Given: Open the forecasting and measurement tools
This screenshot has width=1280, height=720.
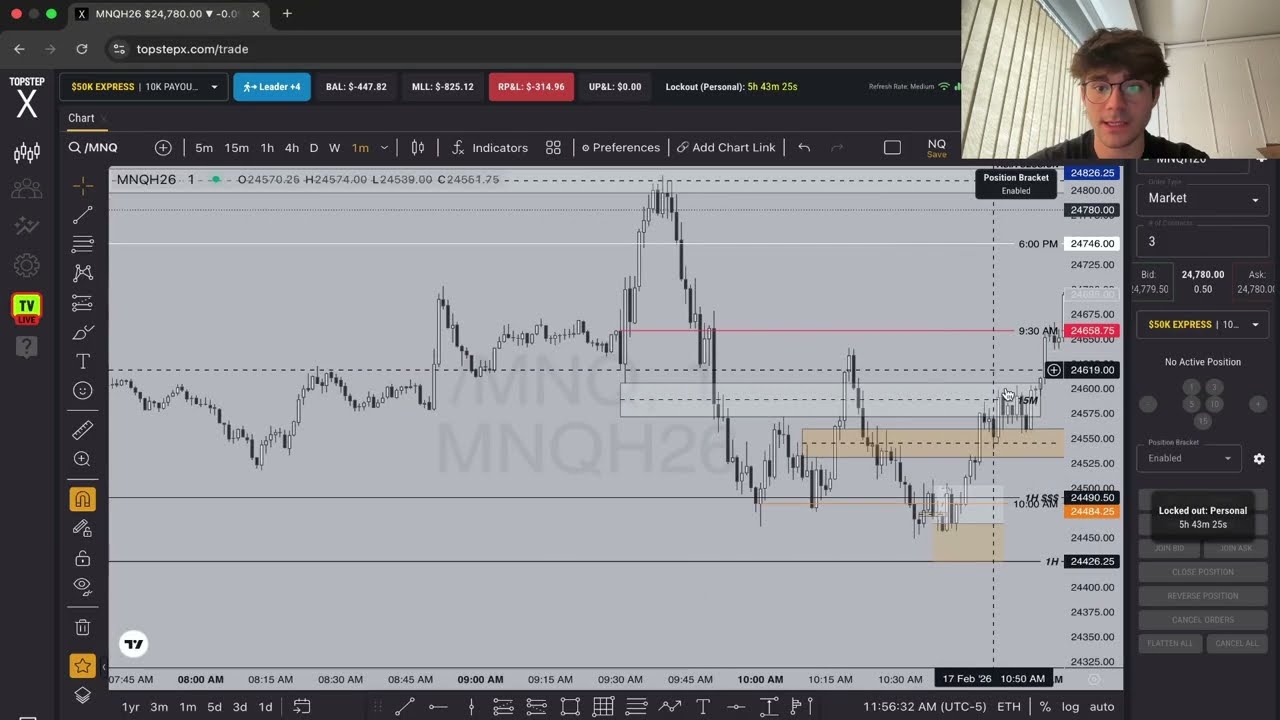Looking at the screenshot, I should point(83,303).
